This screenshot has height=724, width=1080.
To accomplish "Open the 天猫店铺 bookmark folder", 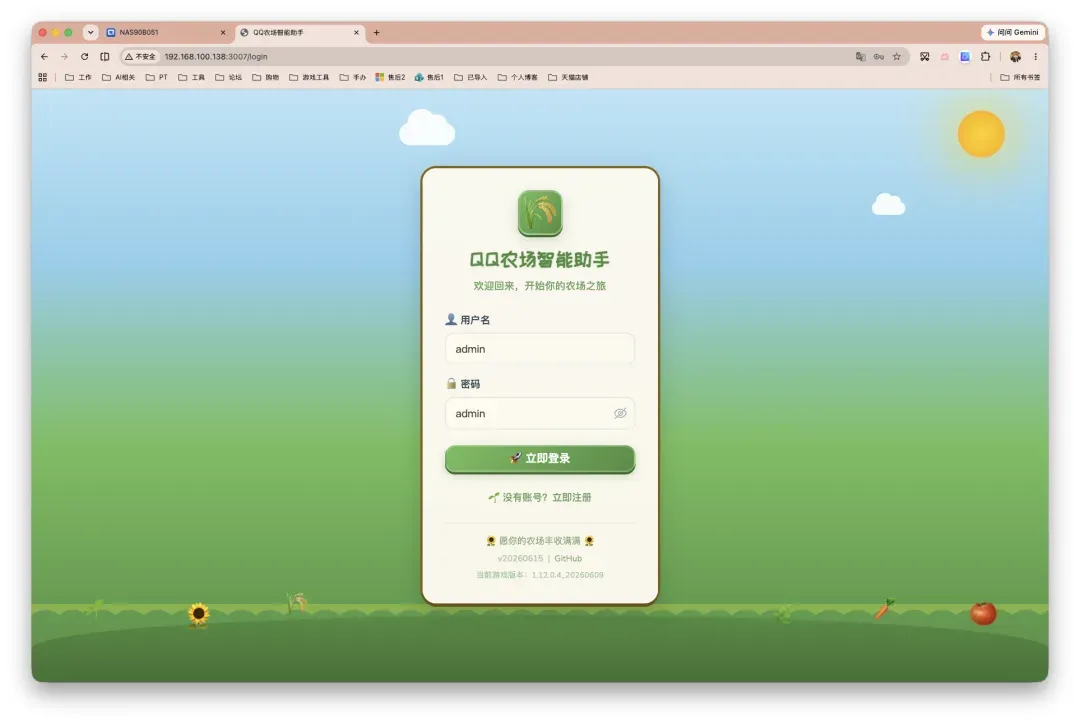I will (x=568, y=77).
